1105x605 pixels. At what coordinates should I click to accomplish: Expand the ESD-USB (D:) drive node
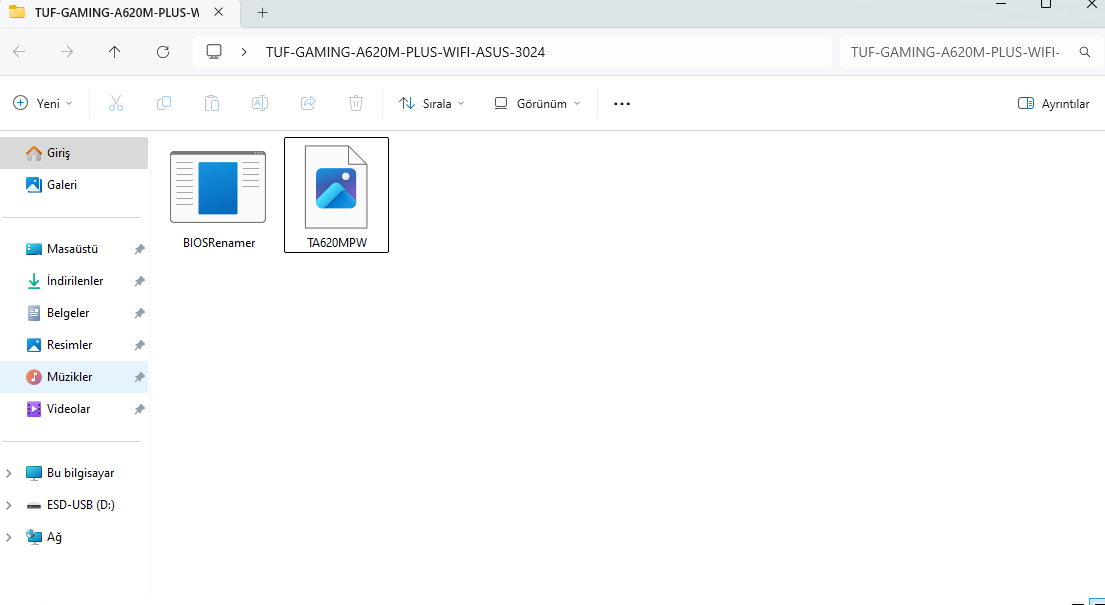(x=8, y=505)
